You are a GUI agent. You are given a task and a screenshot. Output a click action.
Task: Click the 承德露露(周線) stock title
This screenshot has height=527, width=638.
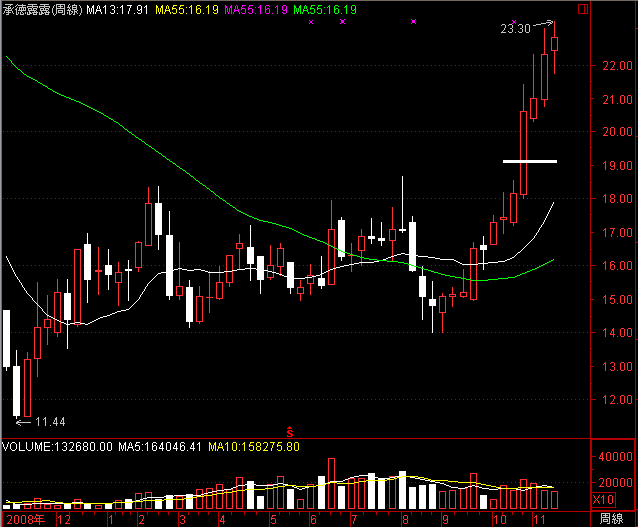click(x=43, y=10)
